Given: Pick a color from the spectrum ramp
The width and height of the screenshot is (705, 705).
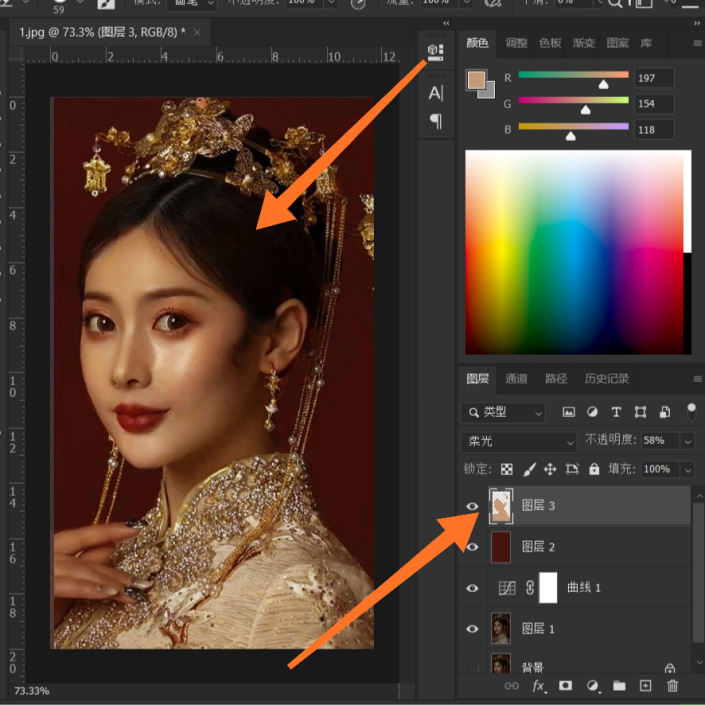Looking at the screenshot, I should [x=574, y=252].
